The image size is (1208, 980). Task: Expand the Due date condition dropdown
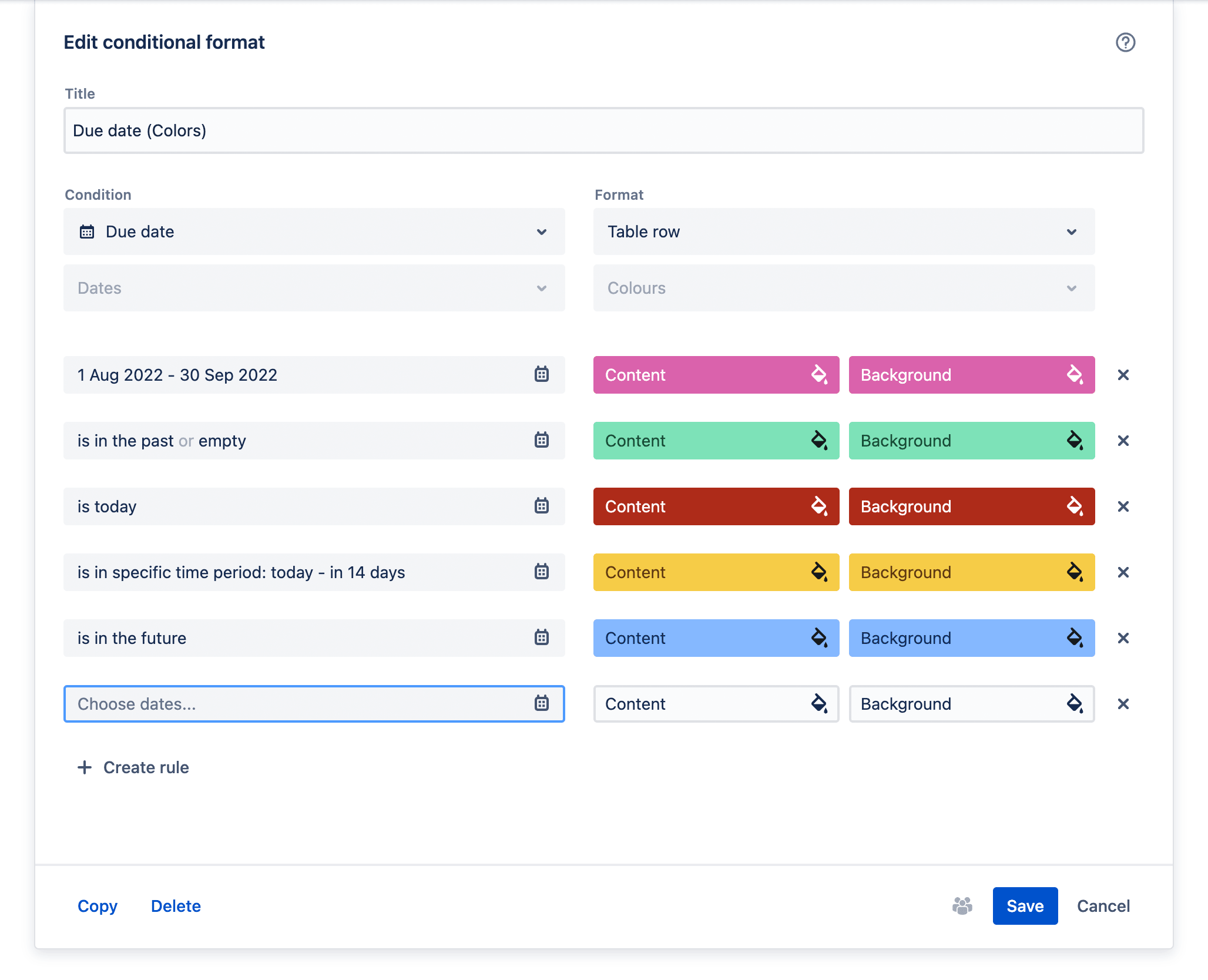coord(314,231)
